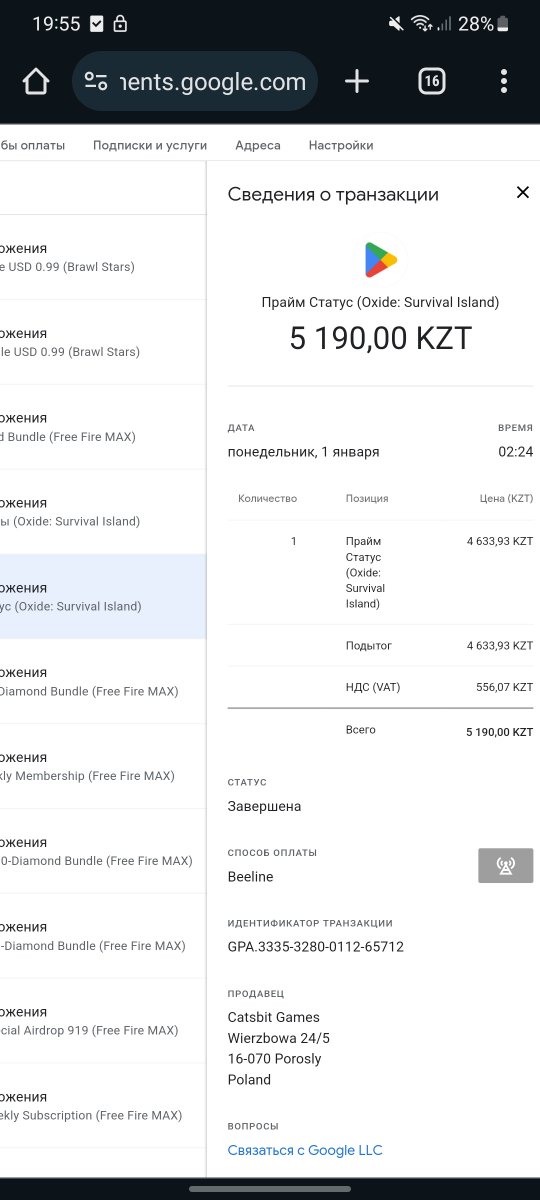Select the Weekly Membership Free Fire MAX transaction
540x1200 pixels.
(x=103, y=766)
